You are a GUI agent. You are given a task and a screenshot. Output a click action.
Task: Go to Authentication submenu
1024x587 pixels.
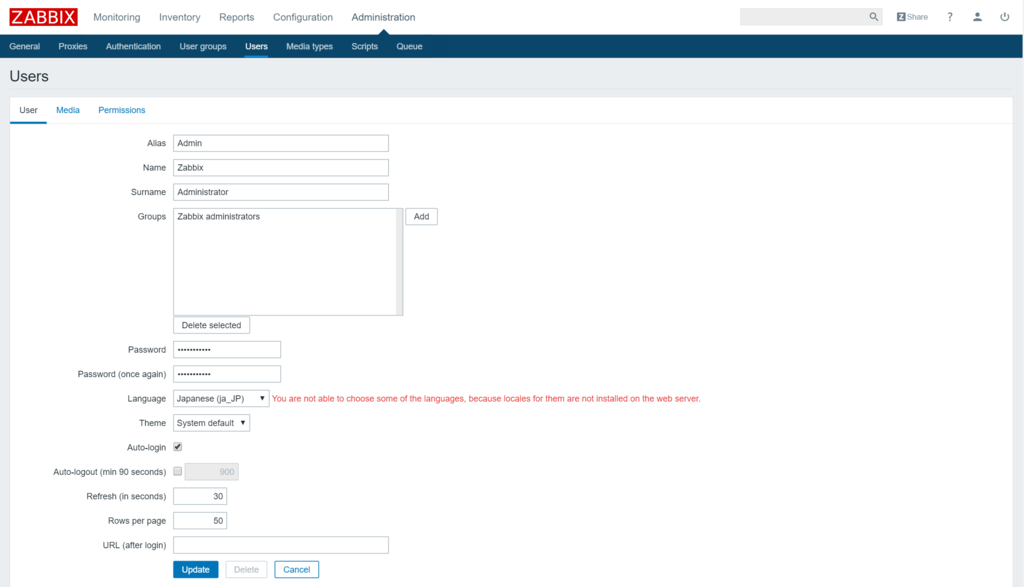tap(133, 46)
